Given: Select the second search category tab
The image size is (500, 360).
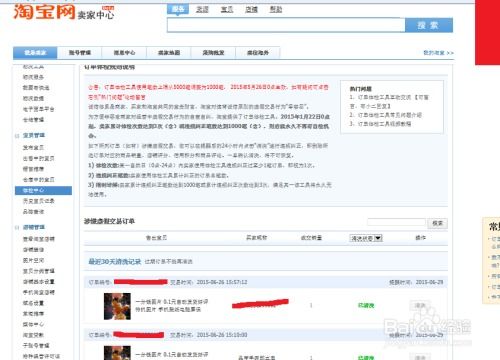Looking at the screenshot, I should 202,9.
